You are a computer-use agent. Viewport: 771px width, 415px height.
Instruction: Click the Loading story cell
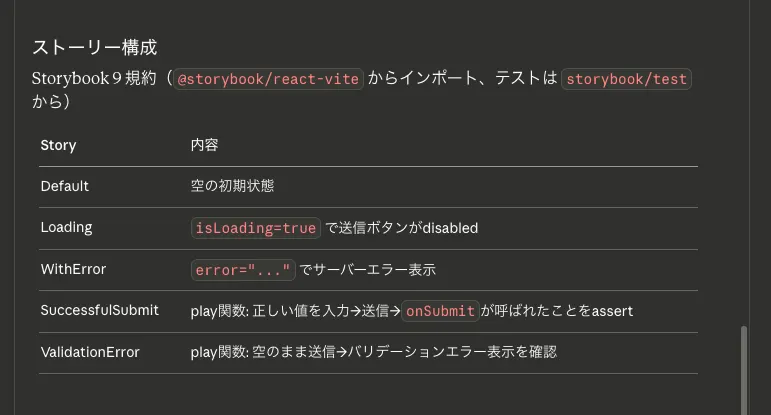pyautogui.click(x=66, y=228)
